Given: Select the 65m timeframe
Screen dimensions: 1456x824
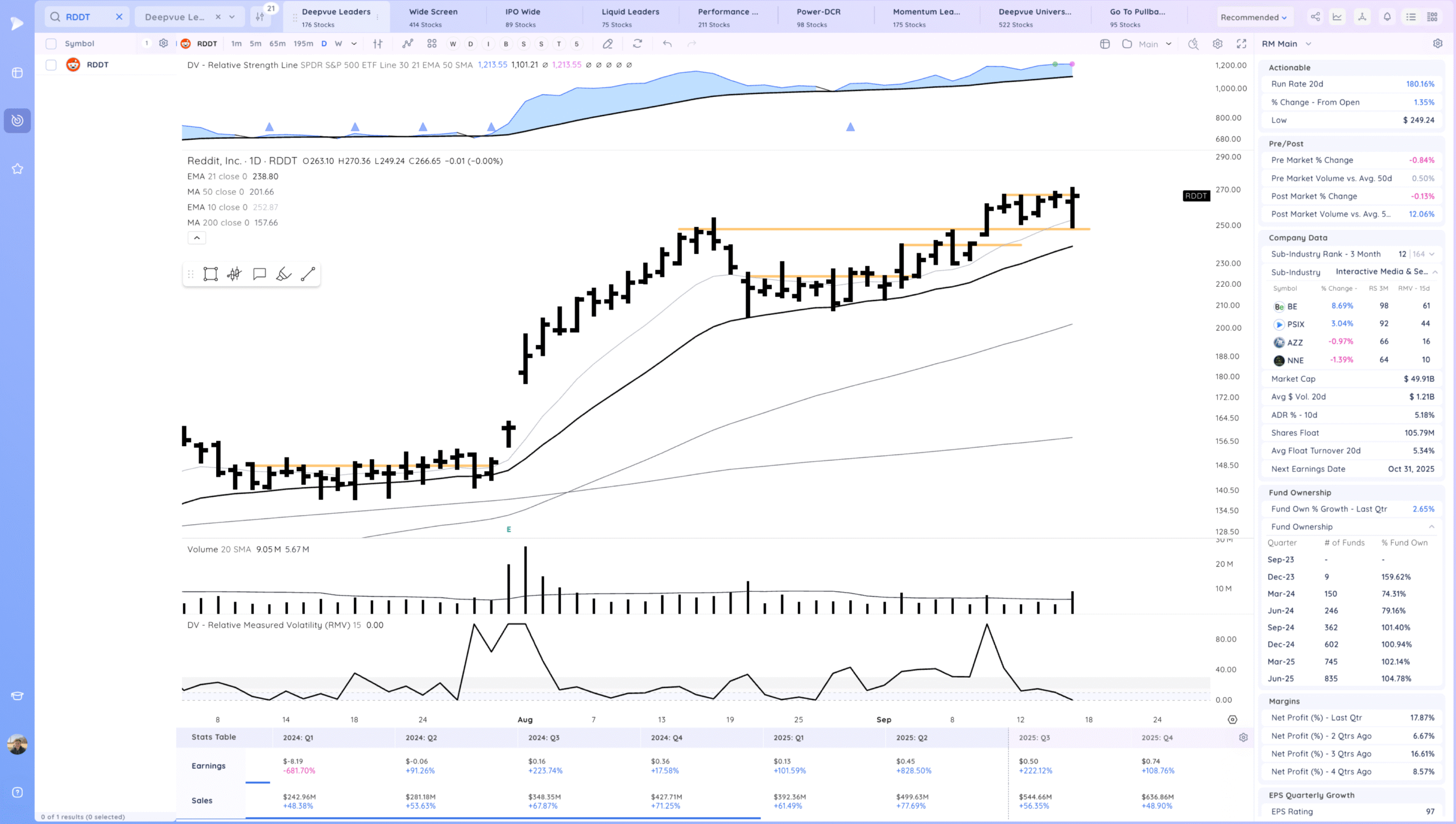Looking at the screenshot, I should coord(277,44).
